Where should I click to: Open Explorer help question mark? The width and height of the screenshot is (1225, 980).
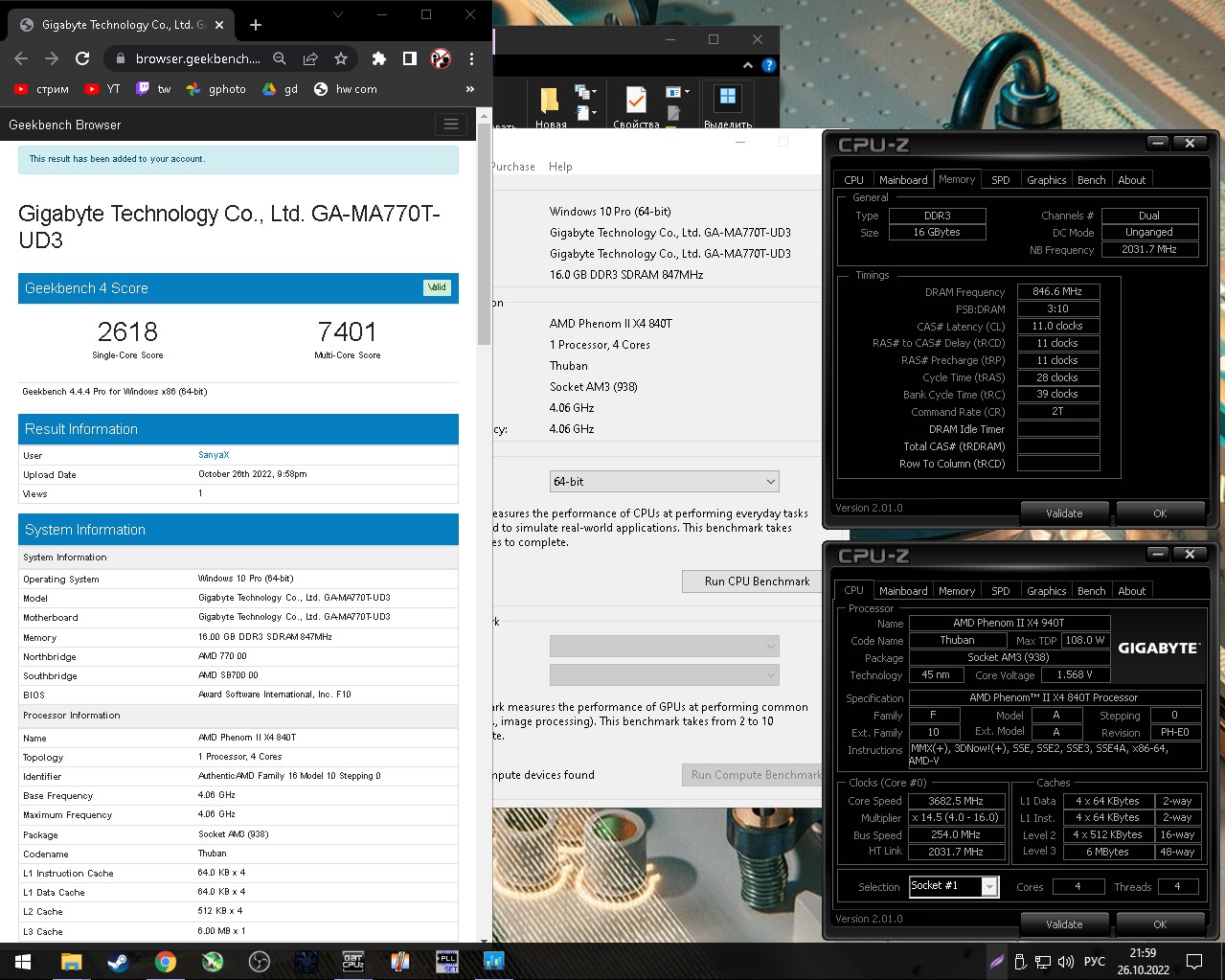pos(769,65)
